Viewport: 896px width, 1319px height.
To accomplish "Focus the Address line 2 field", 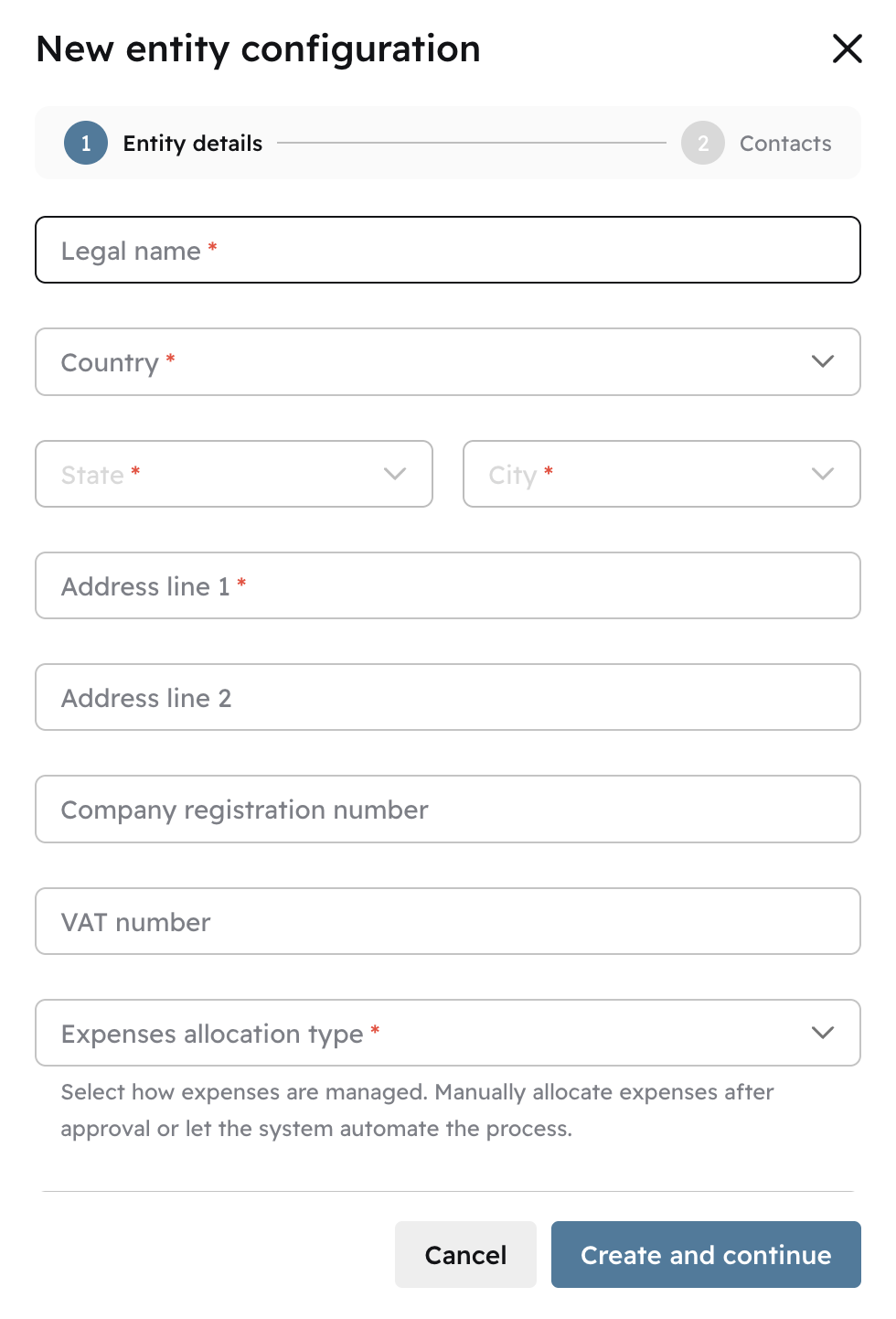I will click(x=448, y=698).
